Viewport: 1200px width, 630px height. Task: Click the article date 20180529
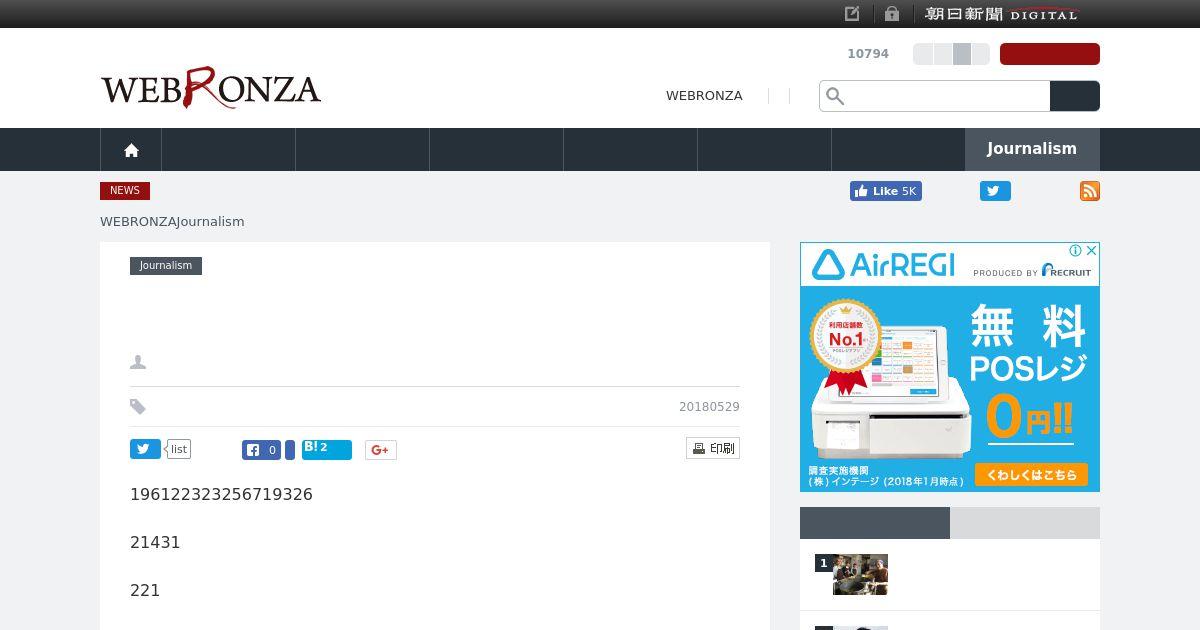(x=709, y=407)
